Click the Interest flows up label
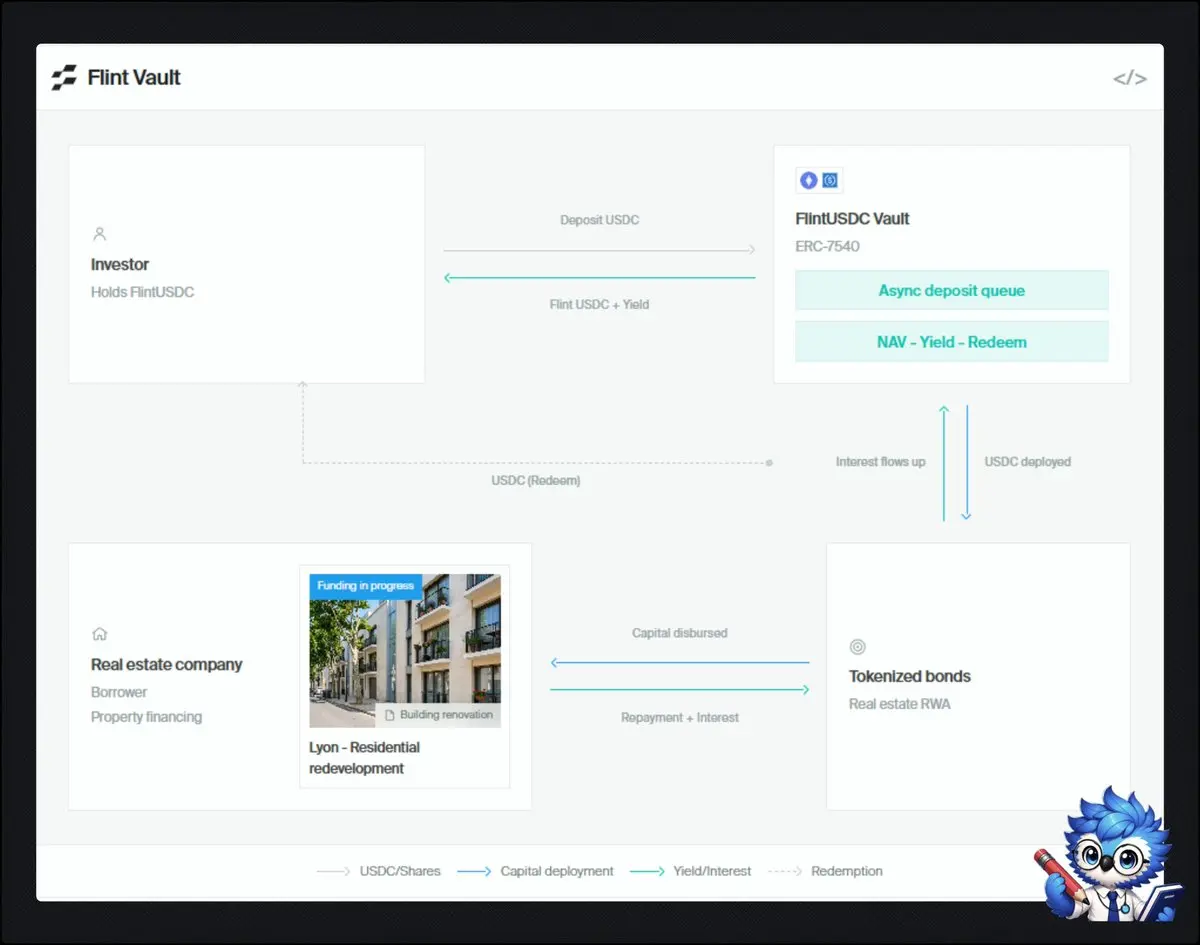The height and width of the screenshot is (945, 1200). click(x=881, y=462)
